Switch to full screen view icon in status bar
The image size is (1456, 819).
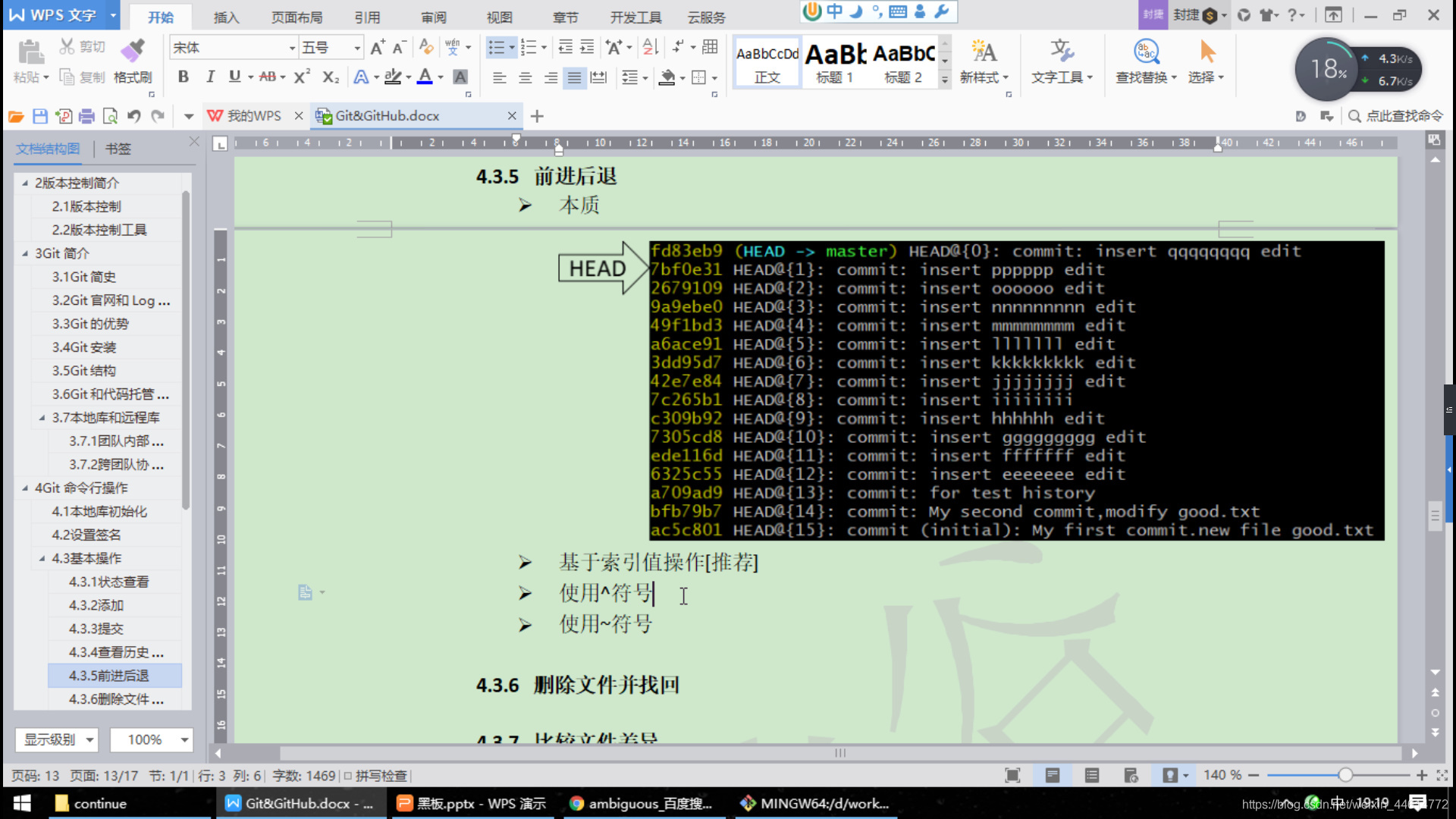coord(1012,775)
